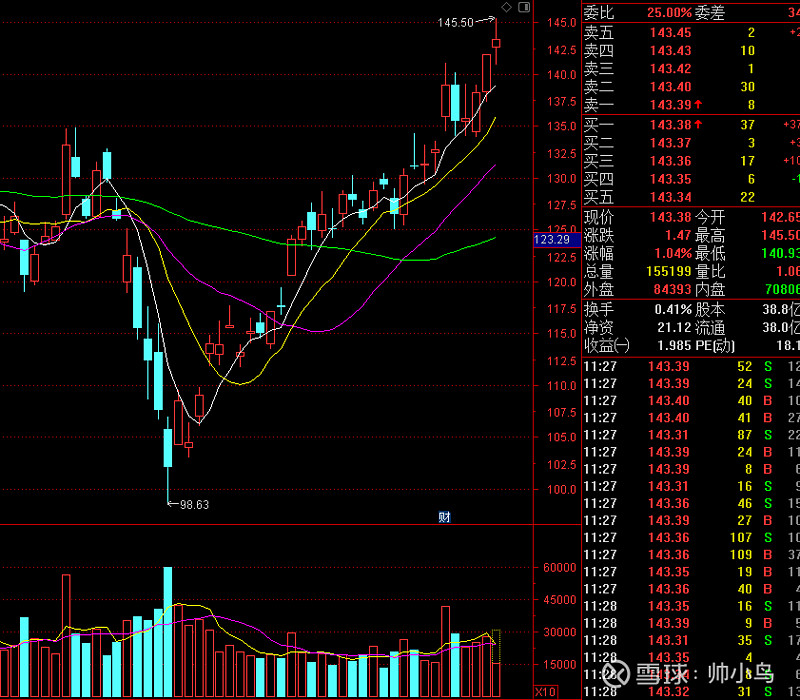This screenshot has width=800, height=700.
Task: Click the 最高 label
Action: 710,236
